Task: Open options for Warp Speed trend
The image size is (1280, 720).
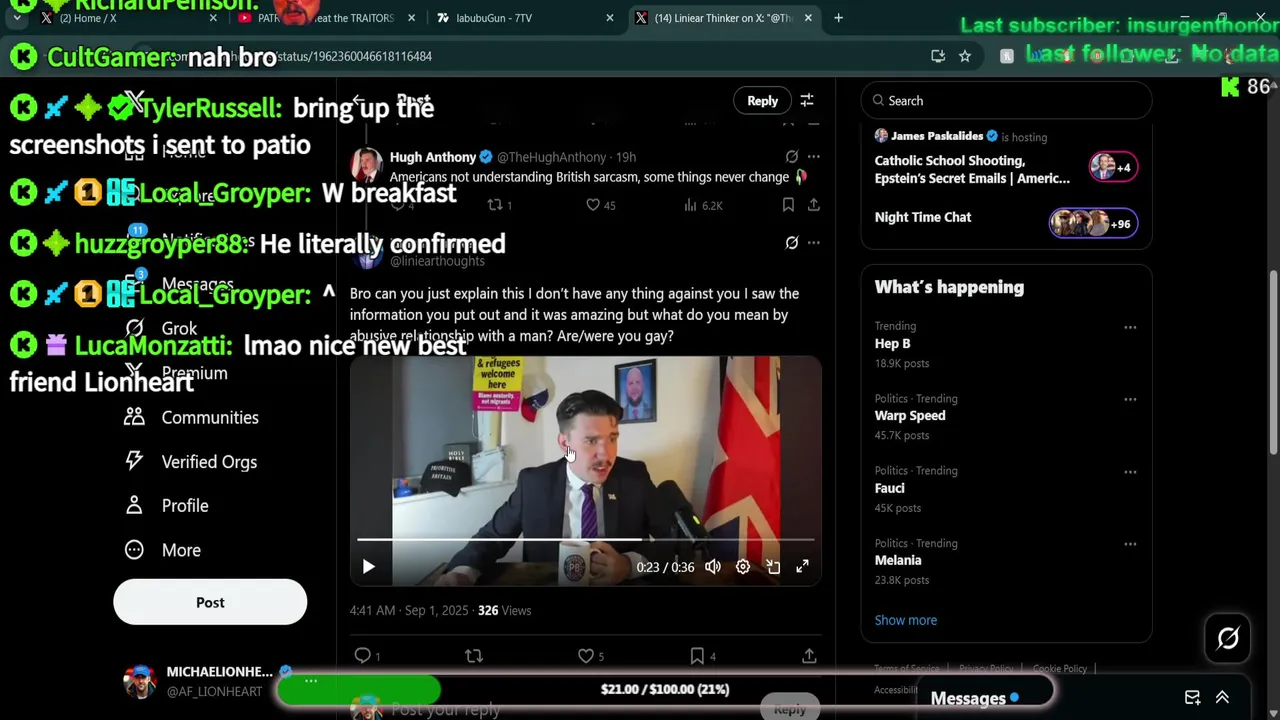Action: point(1130,399)
